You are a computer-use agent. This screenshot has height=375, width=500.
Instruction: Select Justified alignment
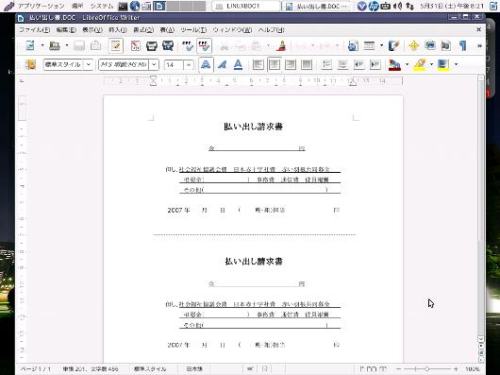(x=307, y=64)
